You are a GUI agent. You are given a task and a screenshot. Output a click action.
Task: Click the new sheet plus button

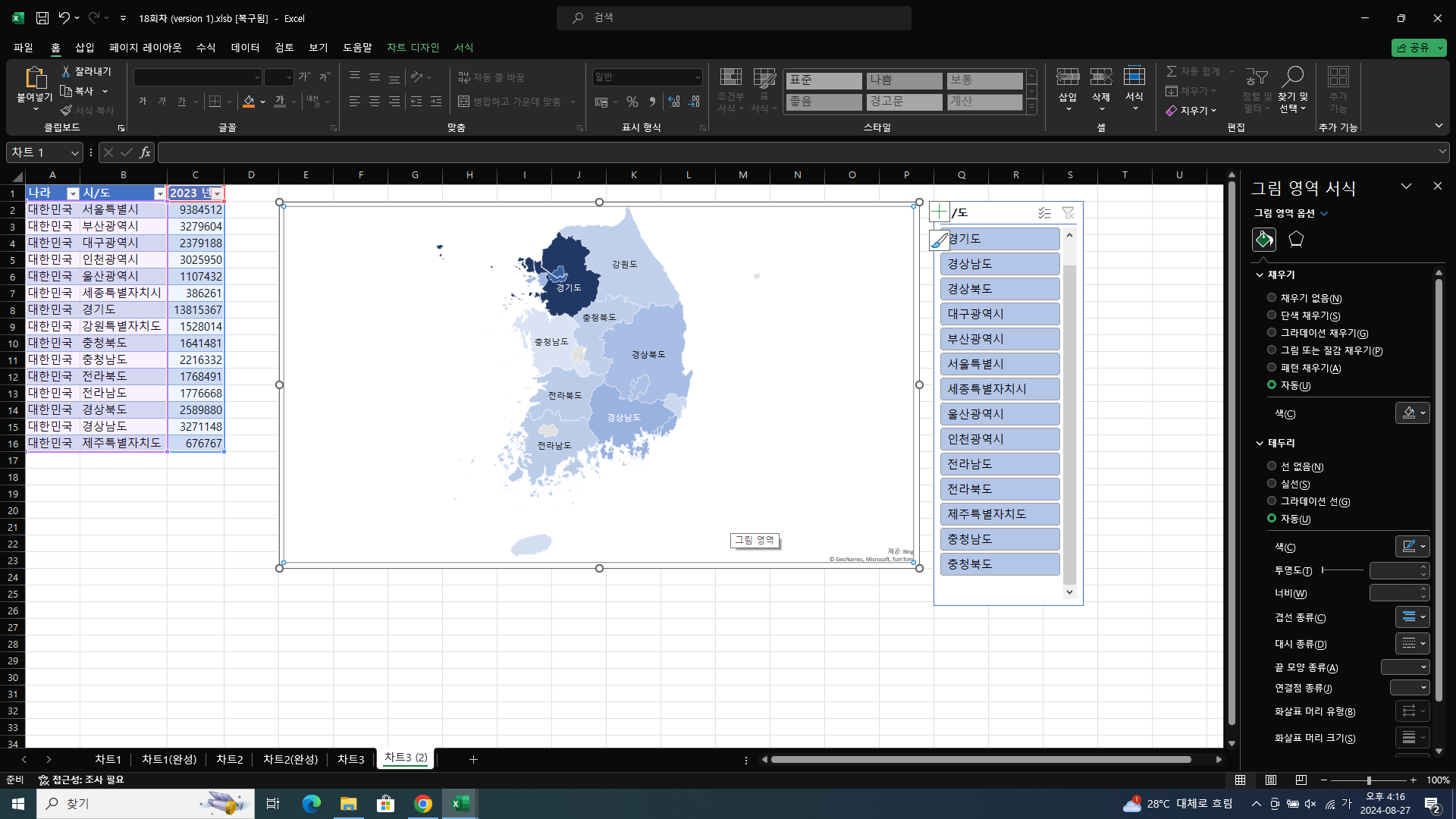click(x=473, y=759)
